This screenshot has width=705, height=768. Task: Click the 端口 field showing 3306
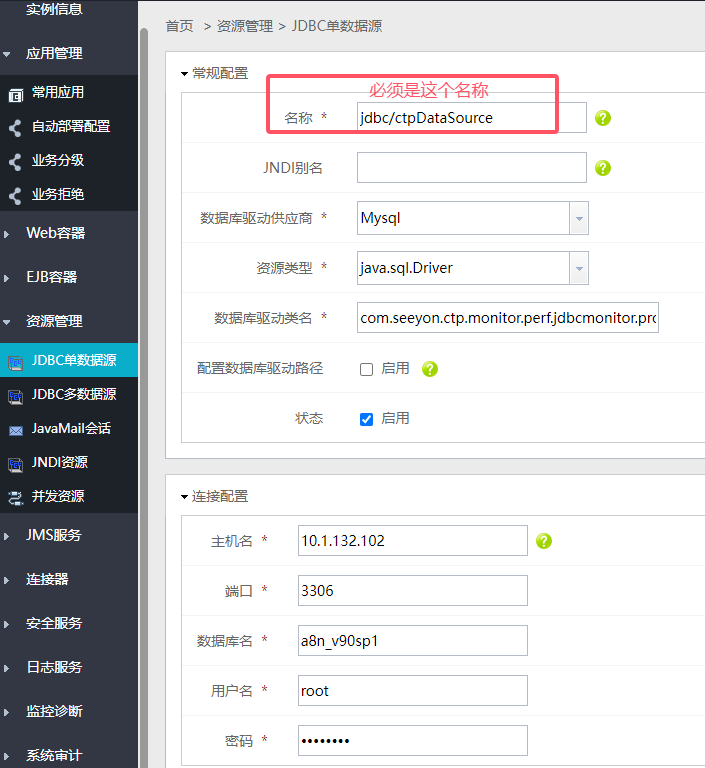pyautogui.click(x=413, y=591)
